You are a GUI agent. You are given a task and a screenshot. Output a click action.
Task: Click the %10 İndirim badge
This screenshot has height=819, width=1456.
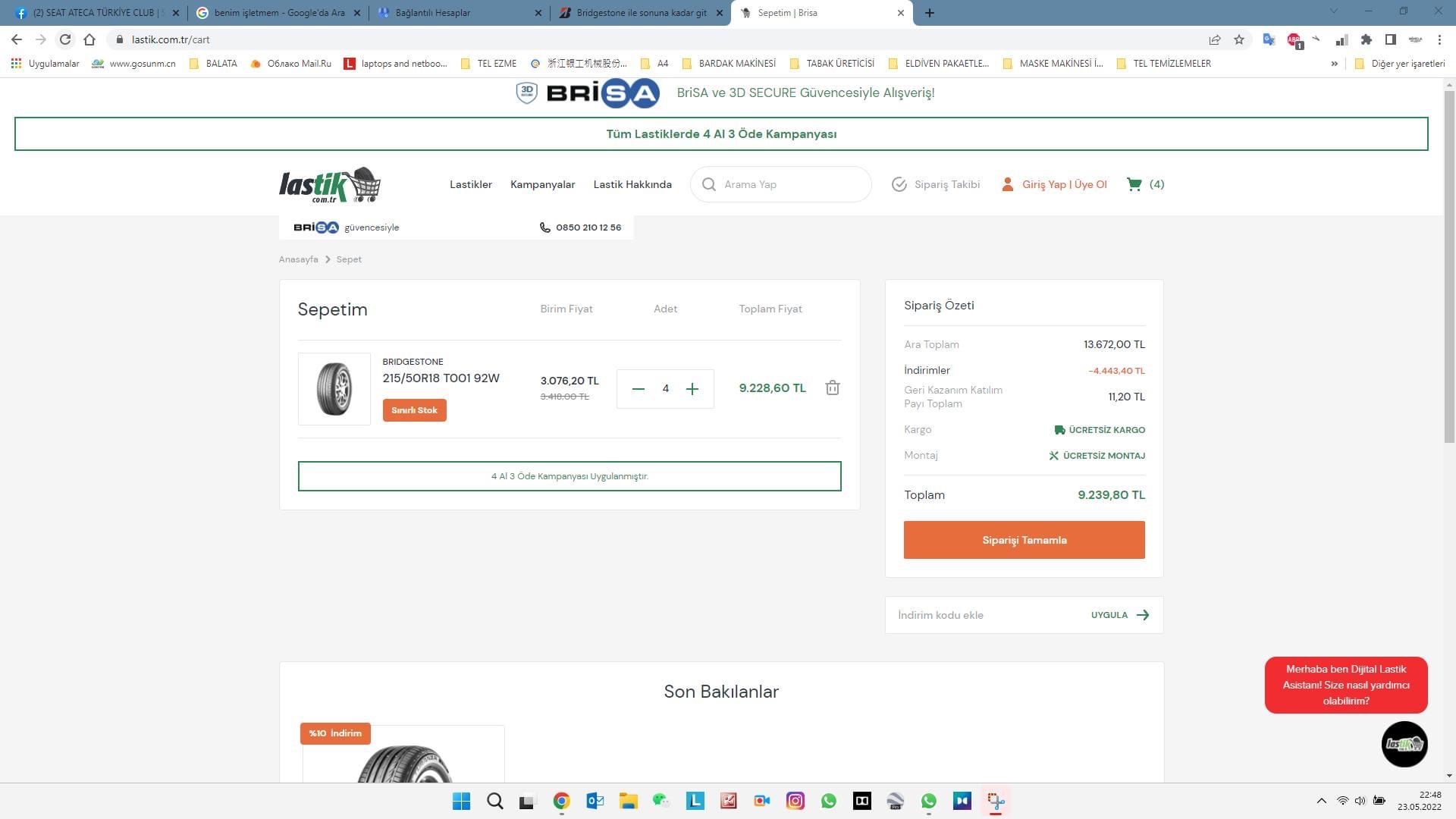[x=335, y=733]
